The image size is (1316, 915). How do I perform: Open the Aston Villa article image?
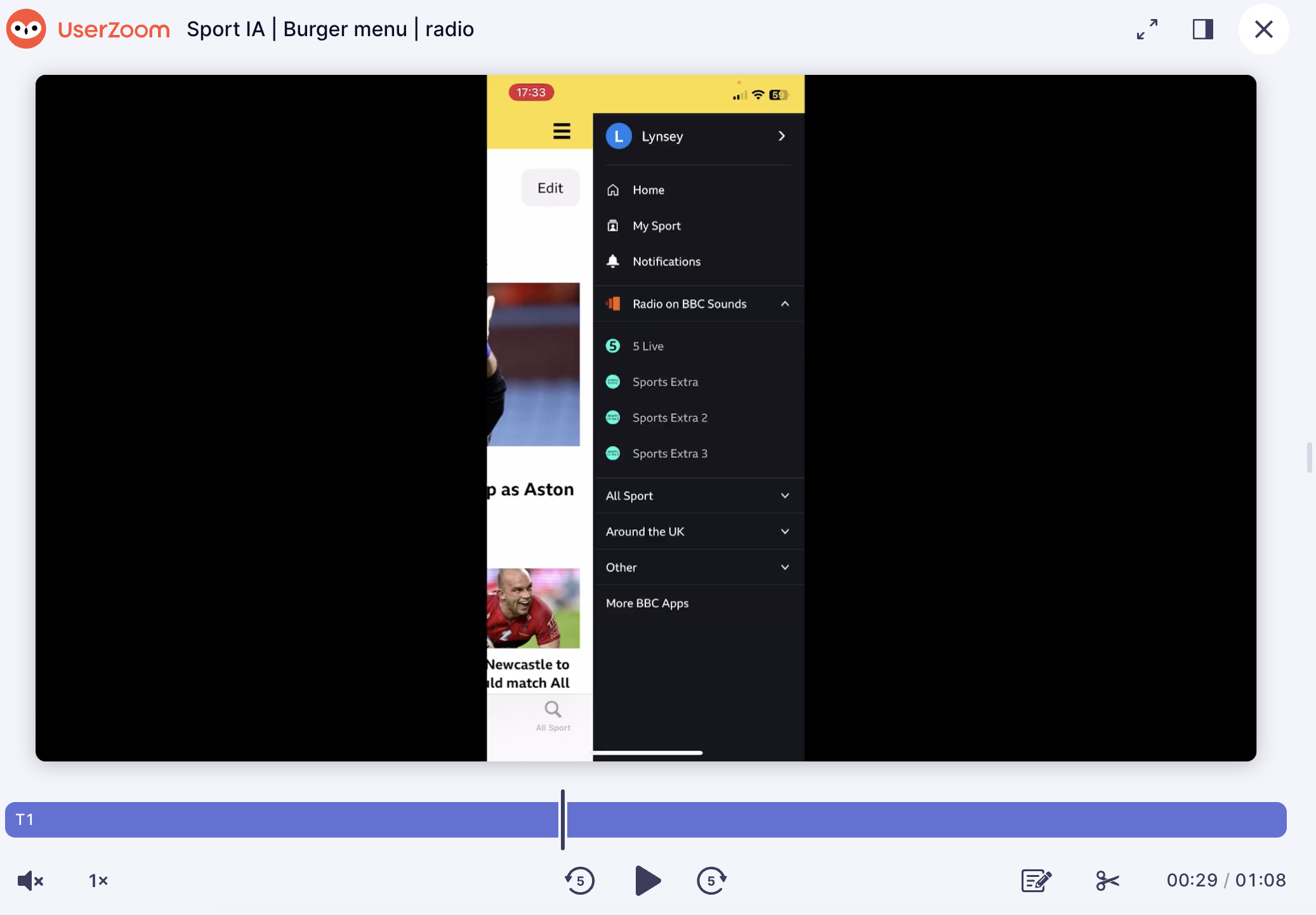click(x=534, y=364)
